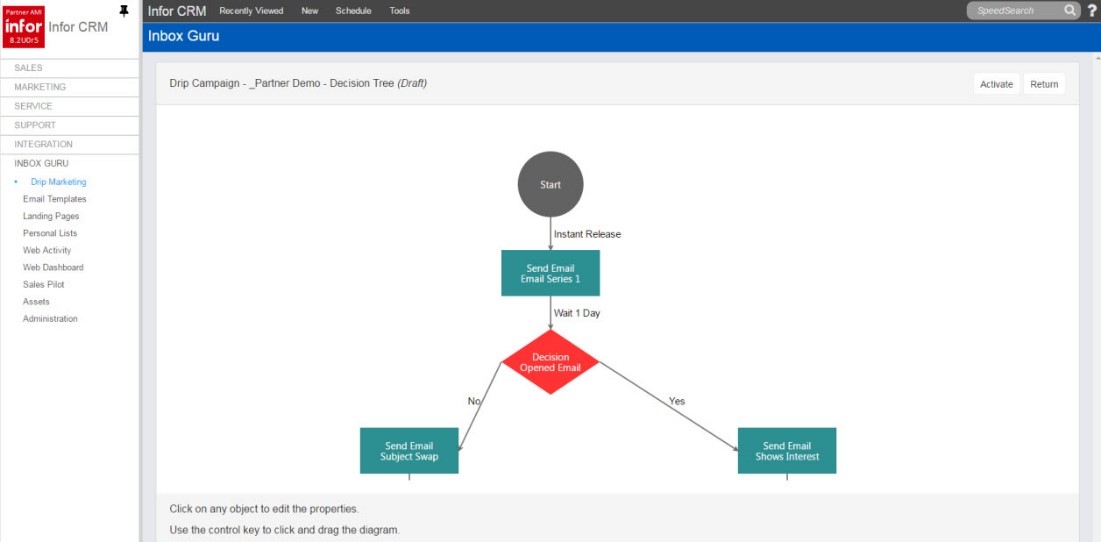Open the Schedule menu
1101x542 pixels.
(353, 11)
